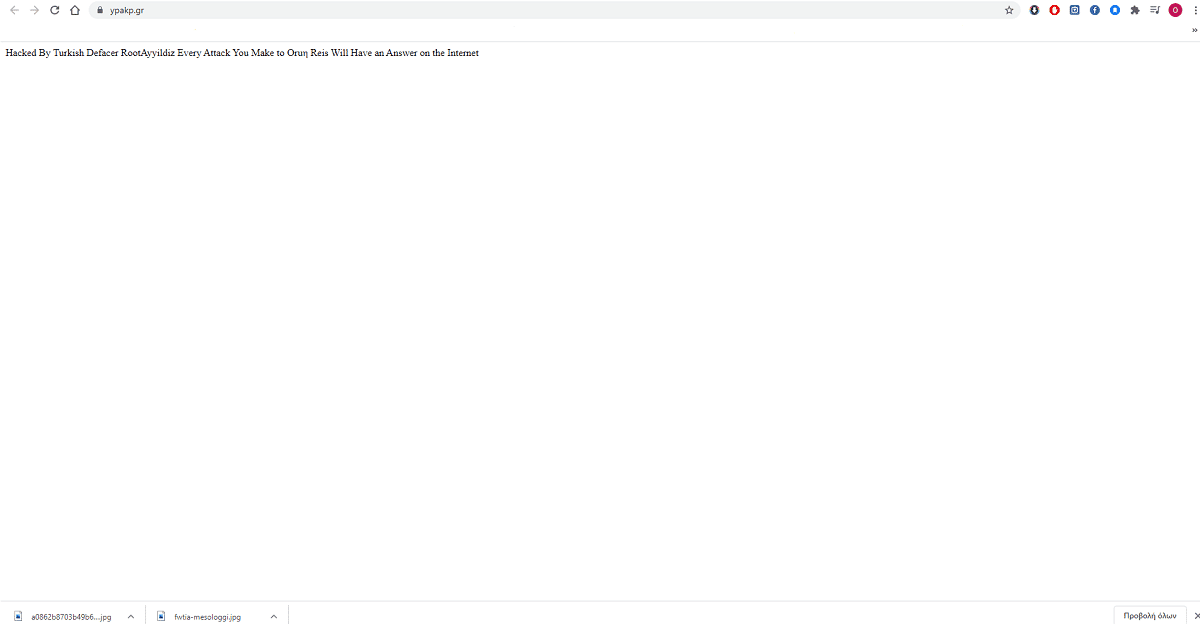Click the Προβολή όλων show all button

point(1149,616)
